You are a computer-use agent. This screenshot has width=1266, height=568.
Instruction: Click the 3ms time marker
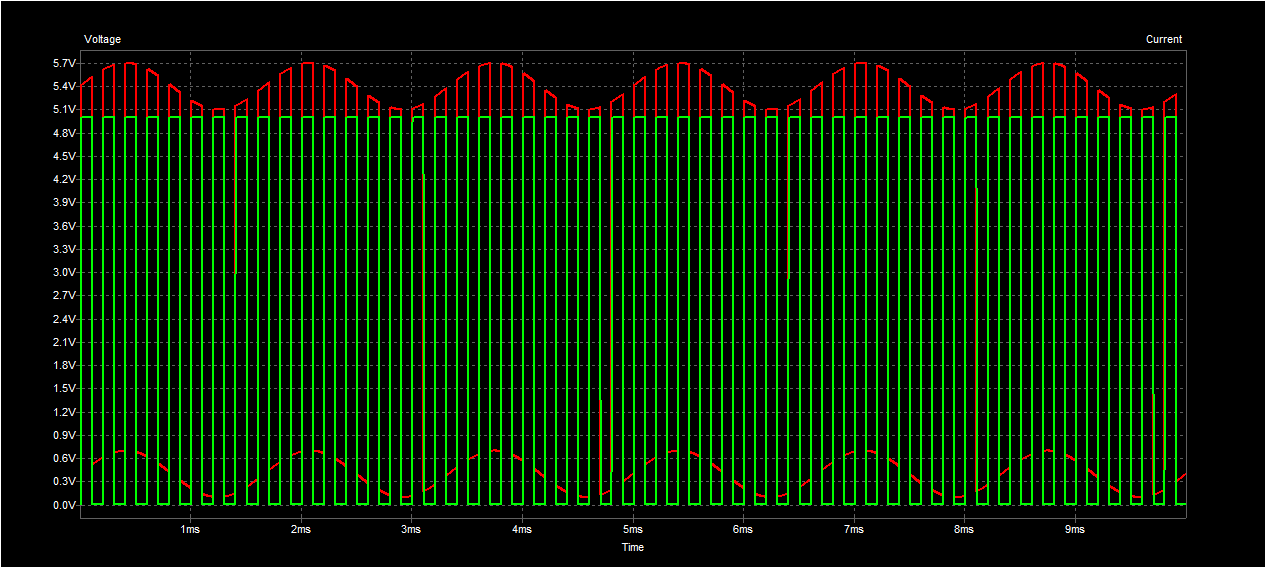pyautogui.click(x=411, y=529)
